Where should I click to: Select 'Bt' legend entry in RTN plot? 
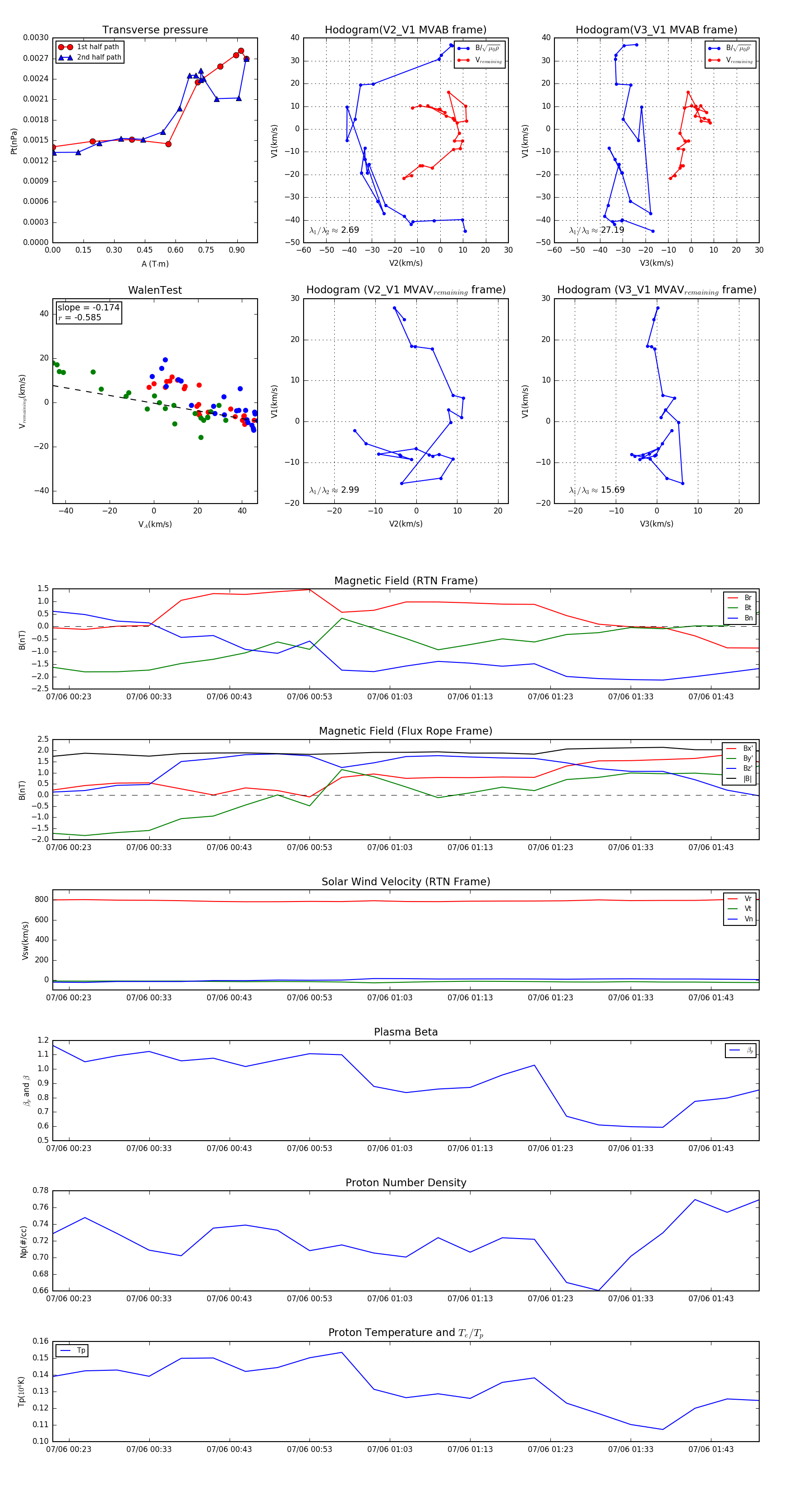740,607
